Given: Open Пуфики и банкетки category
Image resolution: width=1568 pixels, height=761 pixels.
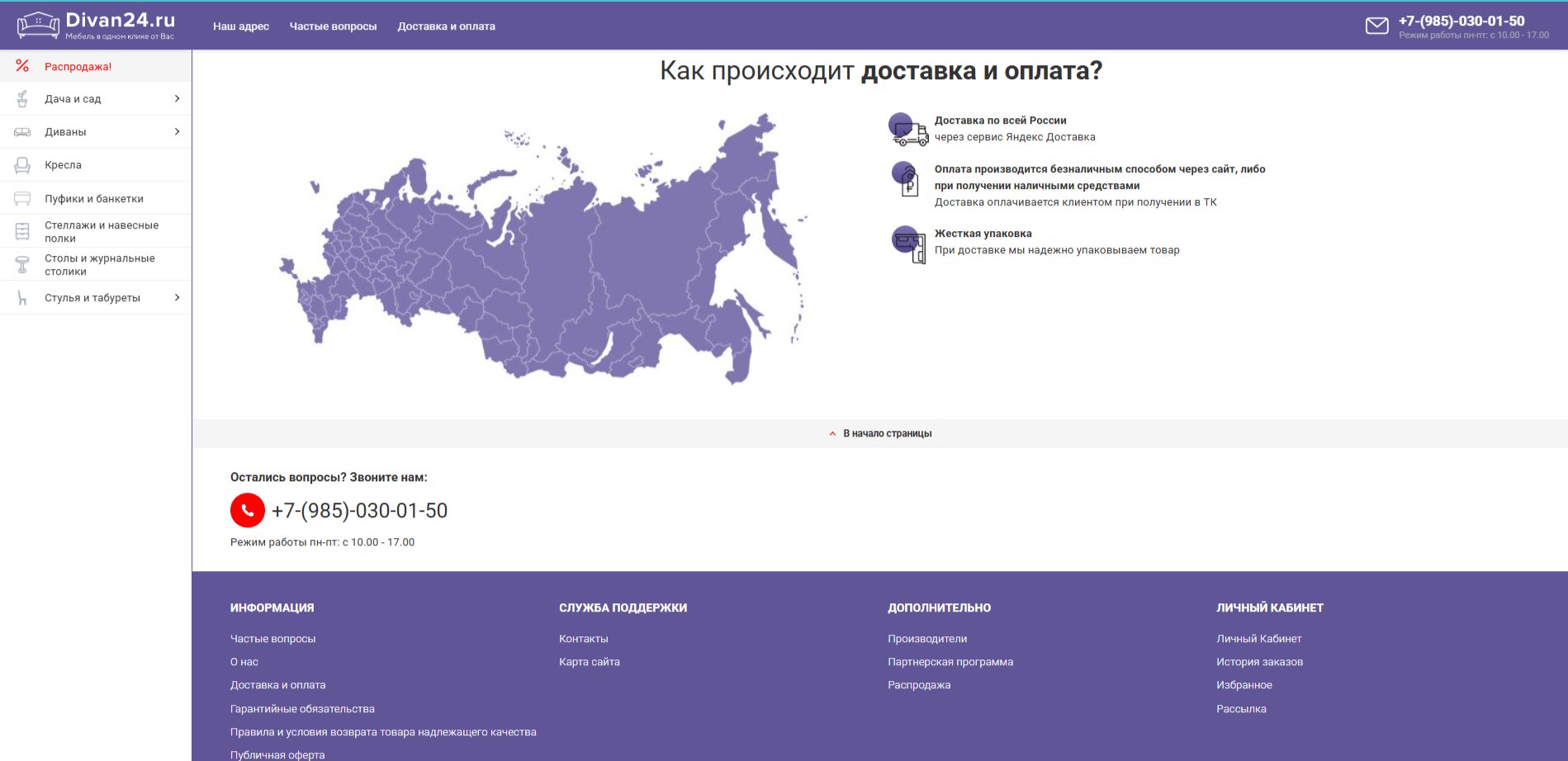Looking at the screenshot, I should [96, 198].
